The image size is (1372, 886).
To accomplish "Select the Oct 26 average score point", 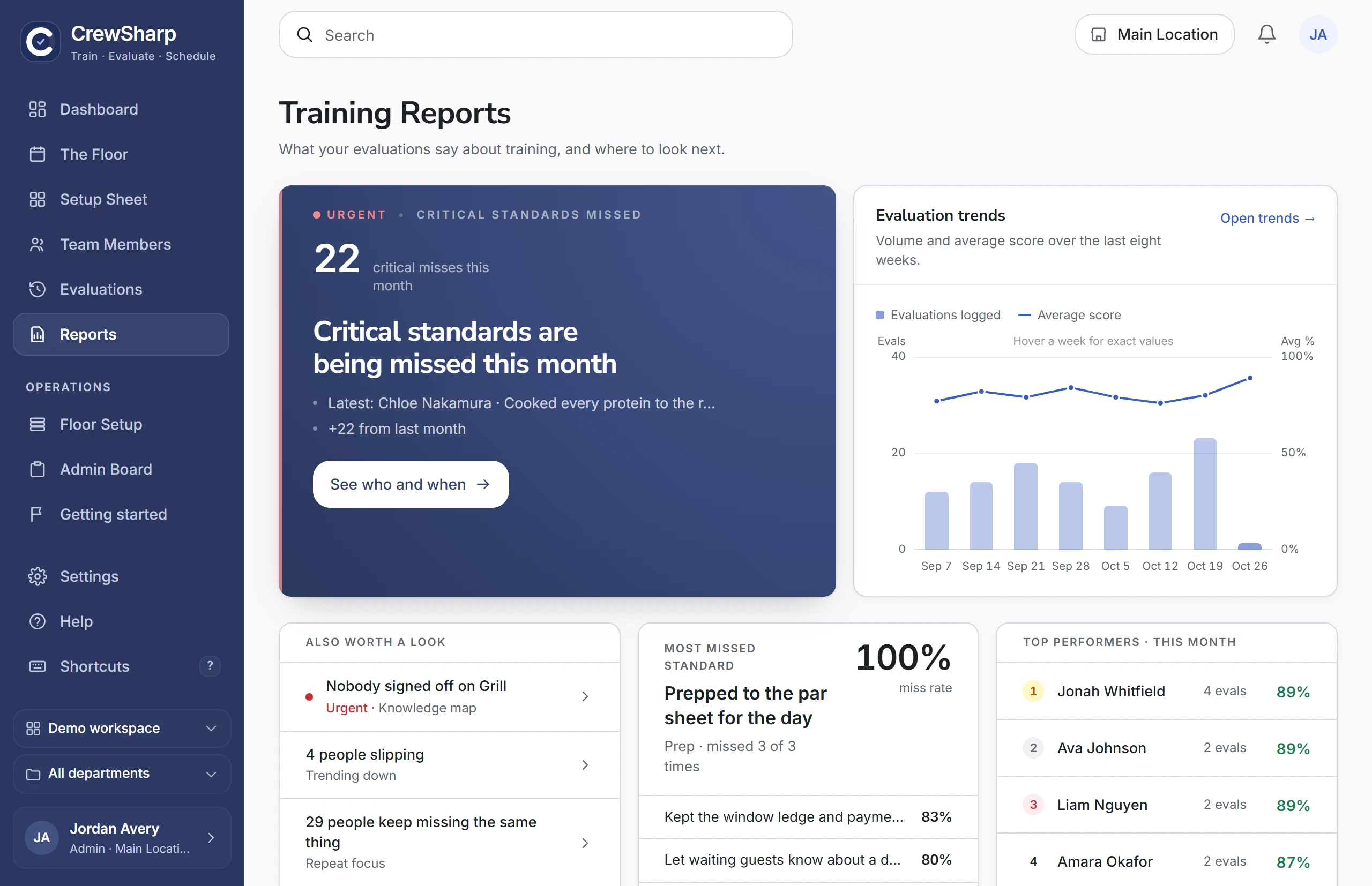I will [x=1250, y=378].
